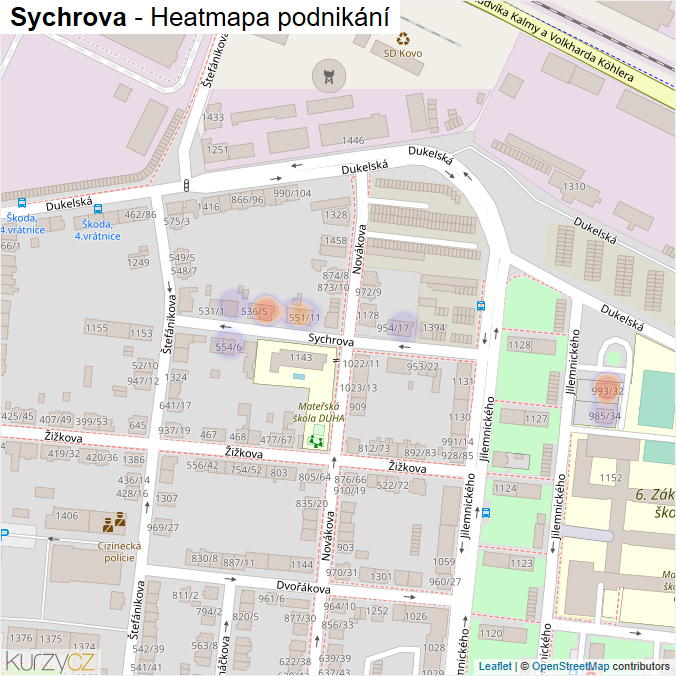Click building number 1155

pyautogui.click(x=97, y=328)
